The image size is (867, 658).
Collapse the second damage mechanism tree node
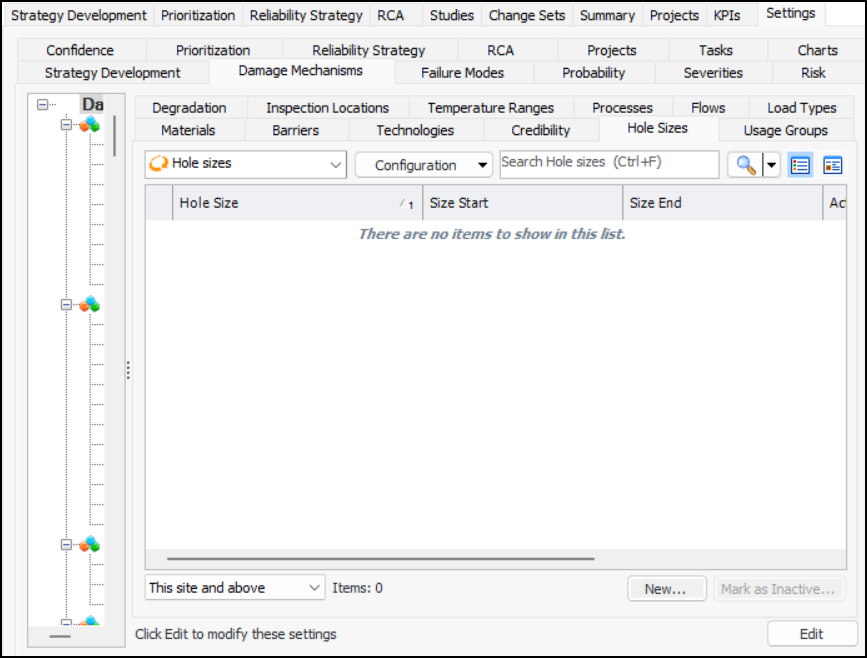(x=66, y=305)
